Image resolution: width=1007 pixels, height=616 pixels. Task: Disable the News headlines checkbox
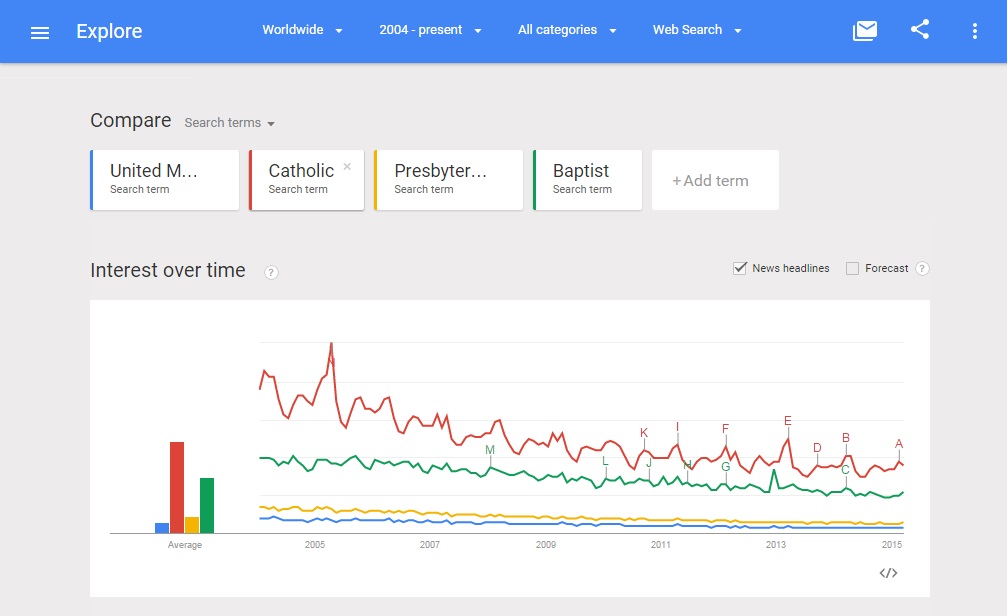(741, 268)
